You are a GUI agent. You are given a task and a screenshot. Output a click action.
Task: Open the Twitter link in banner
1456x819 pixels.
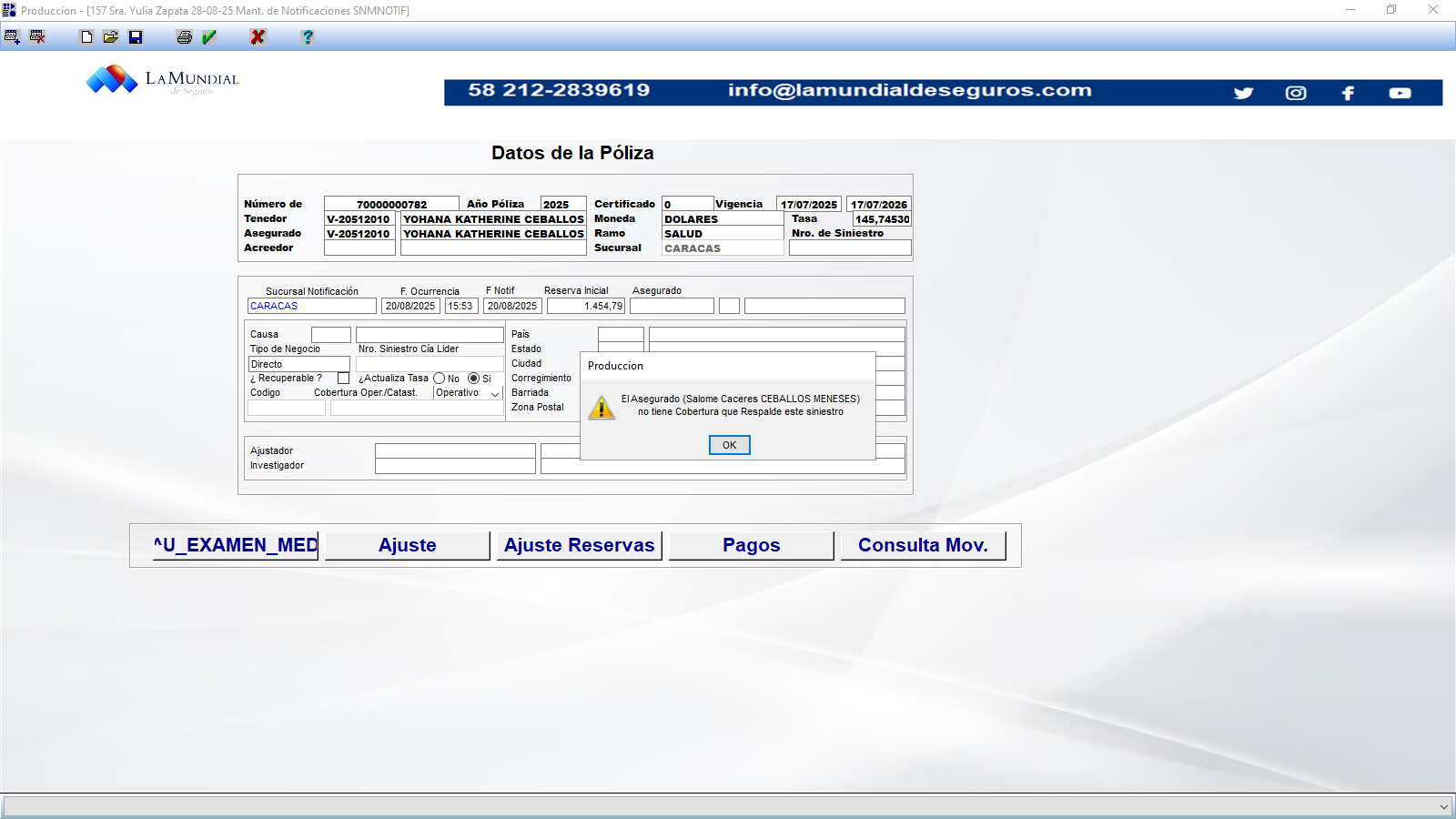[1243, 93]
